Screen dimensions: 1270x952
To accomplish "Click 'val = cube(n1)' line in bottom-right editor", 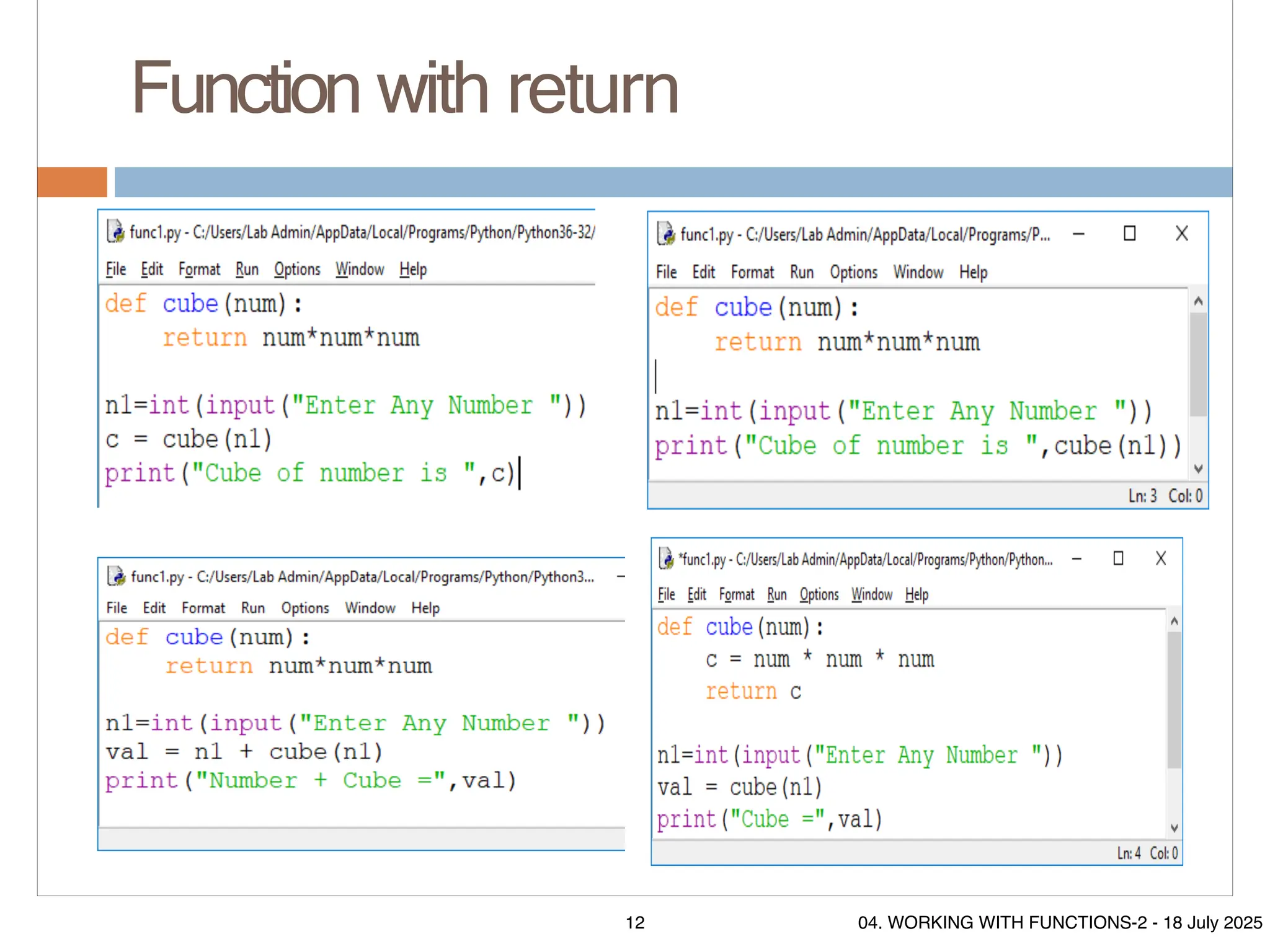I will click(740, 787).
